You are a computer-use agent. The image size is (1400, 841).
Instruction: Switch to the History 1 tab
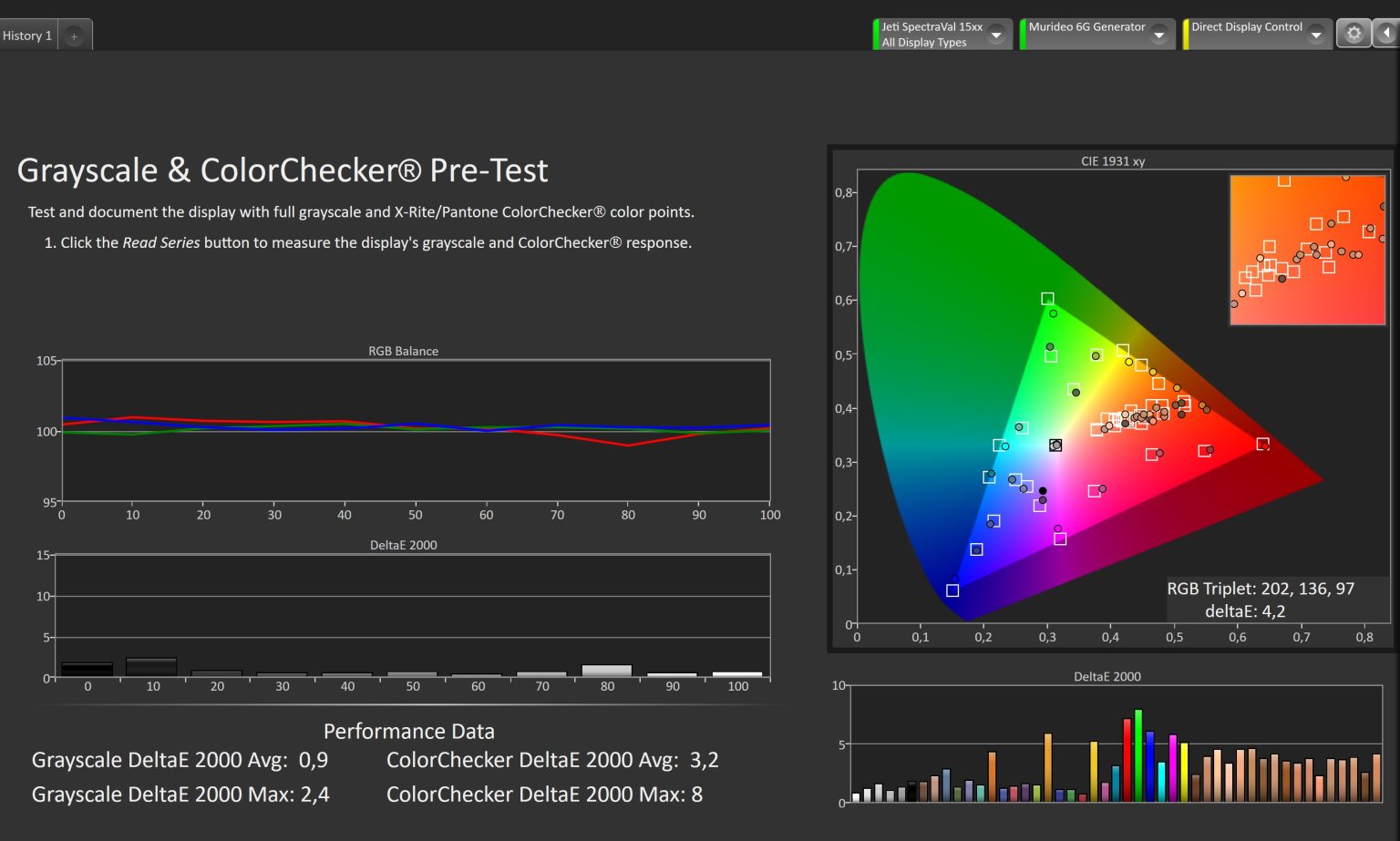pyautogui.click(x=27, y=36)
